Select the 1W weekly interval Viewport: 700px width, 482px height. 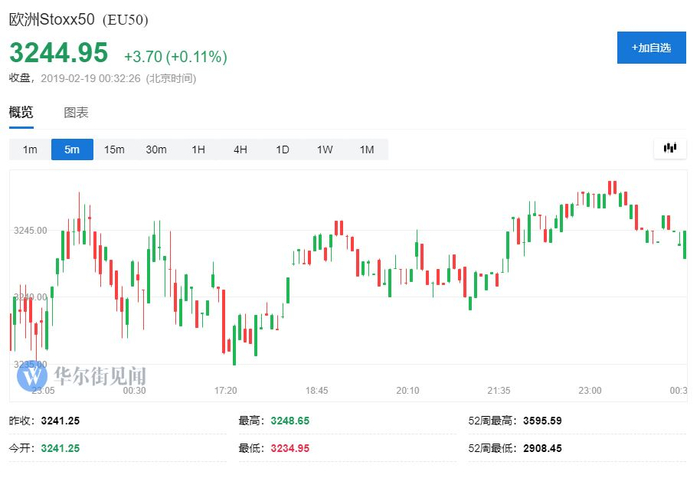325,150
